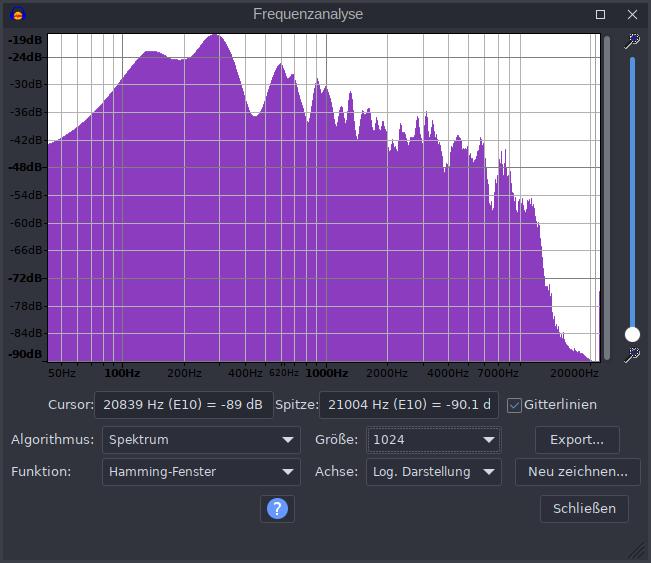Click the Cursor value field
This screenshot has height=563, width=651.
[184, 405]
